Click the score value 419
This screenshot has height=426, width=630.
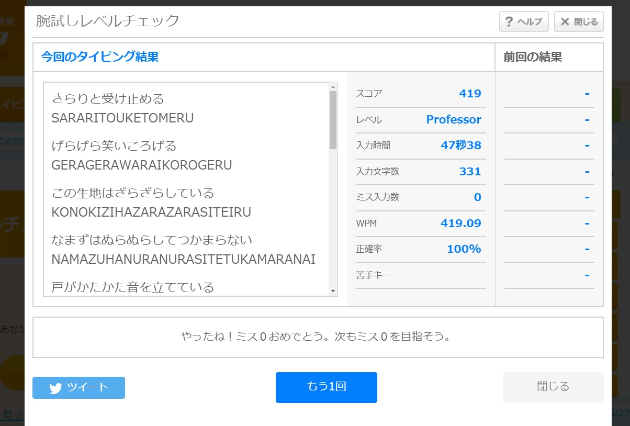coord(470,94)
